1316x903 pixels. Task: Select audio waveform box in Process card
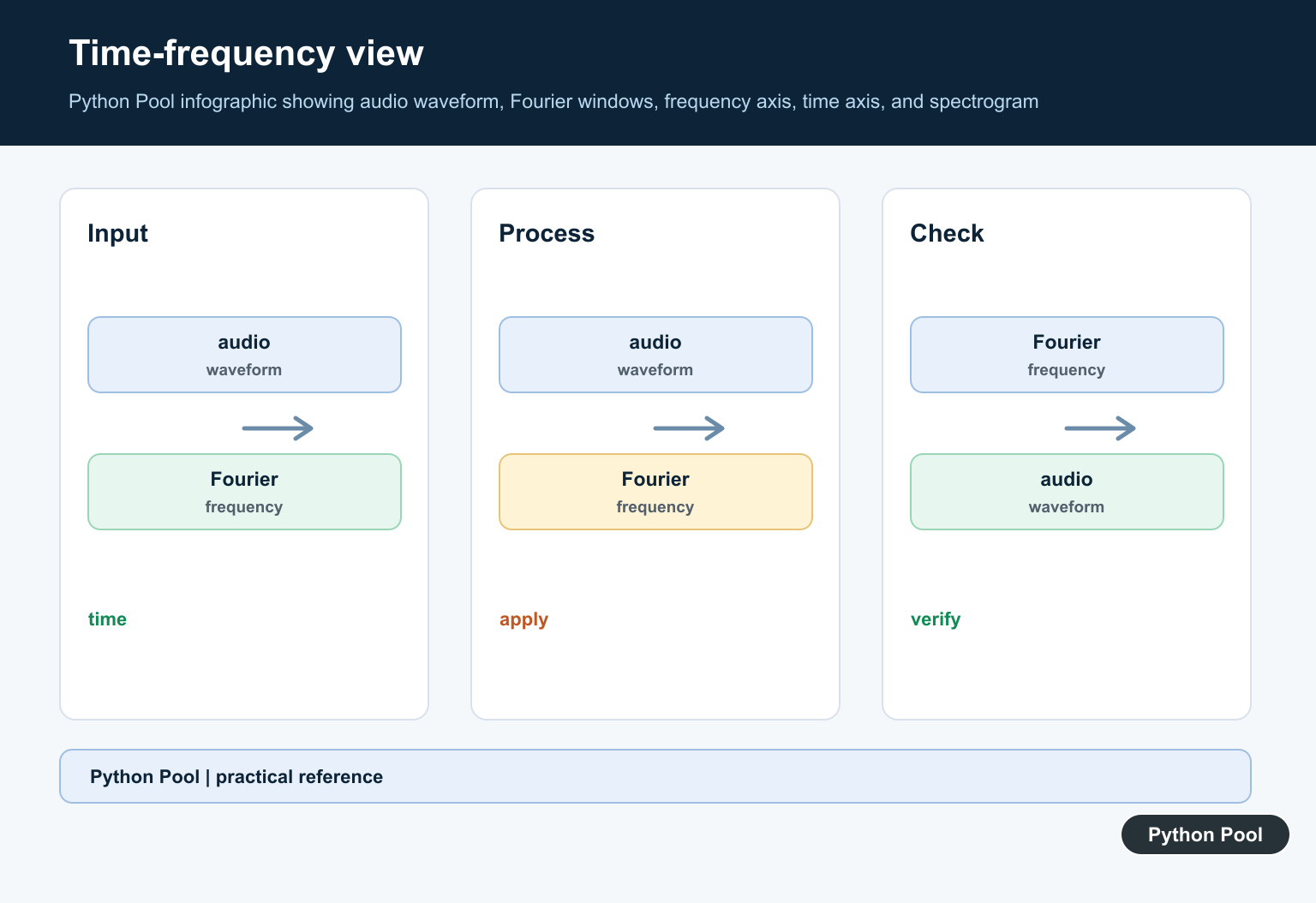click(x=655, y=355)
